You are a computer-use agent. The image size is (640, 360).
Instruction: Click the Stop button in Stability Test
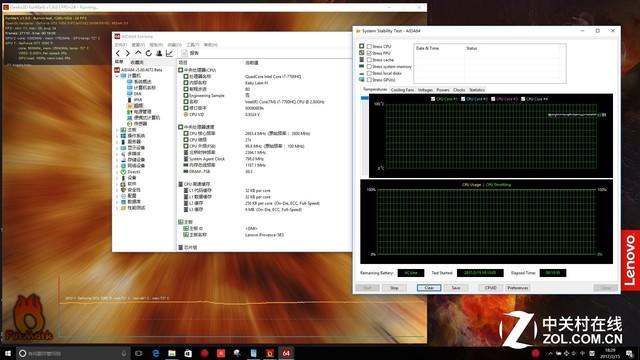click(394, 288)
